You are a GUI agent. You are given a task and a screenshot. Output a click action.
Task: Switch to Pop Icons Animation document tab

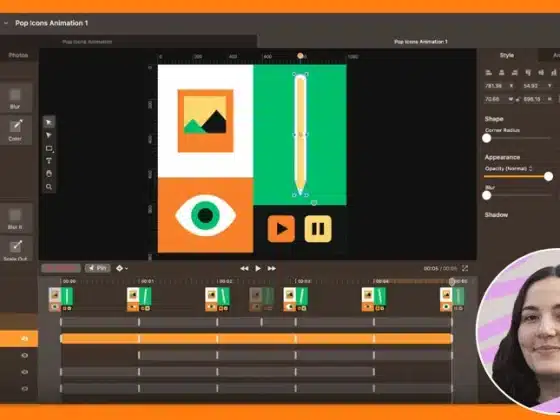87,42
